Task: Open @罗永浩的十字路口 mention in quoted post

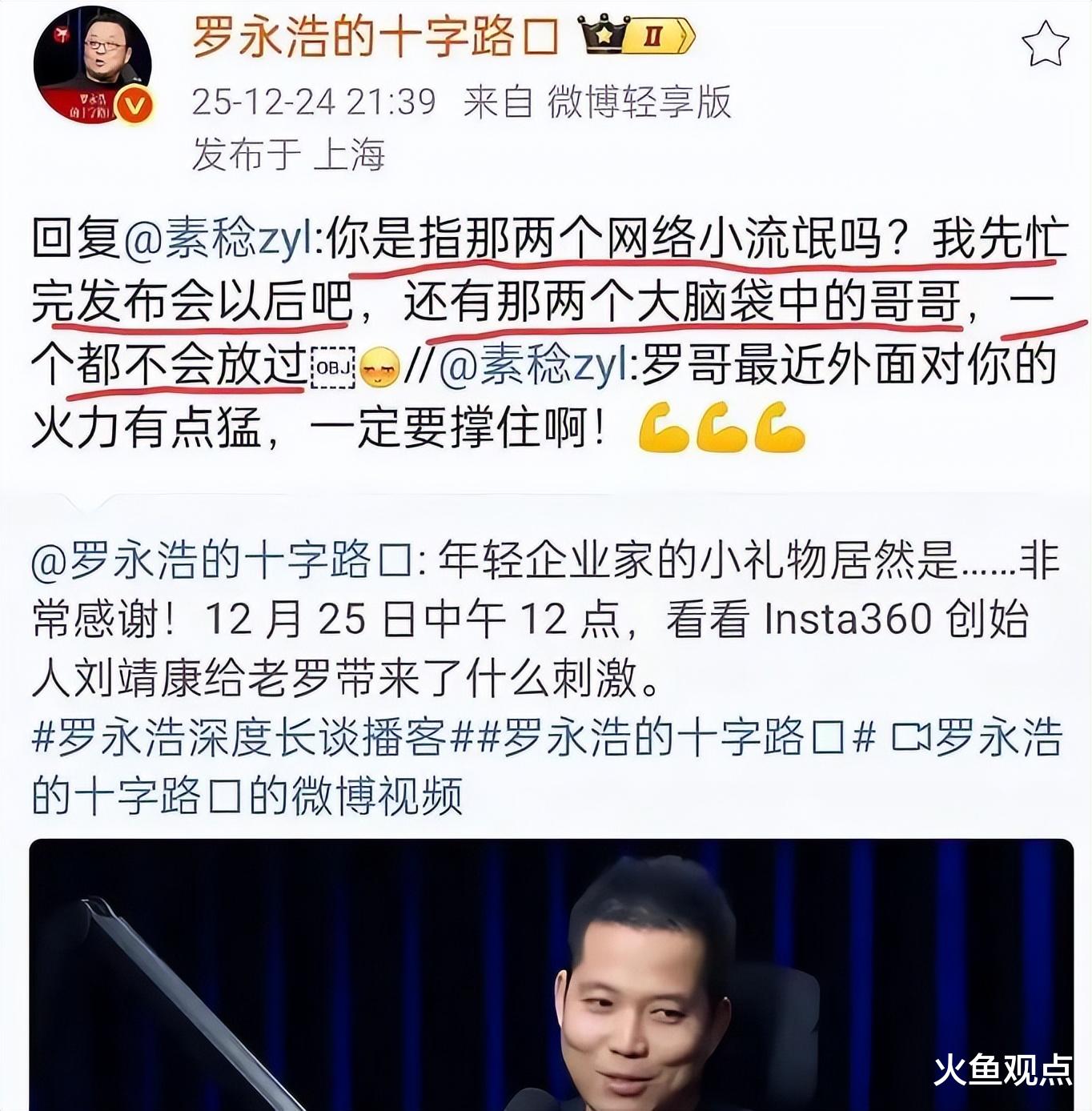Action: tap(223, 559)
